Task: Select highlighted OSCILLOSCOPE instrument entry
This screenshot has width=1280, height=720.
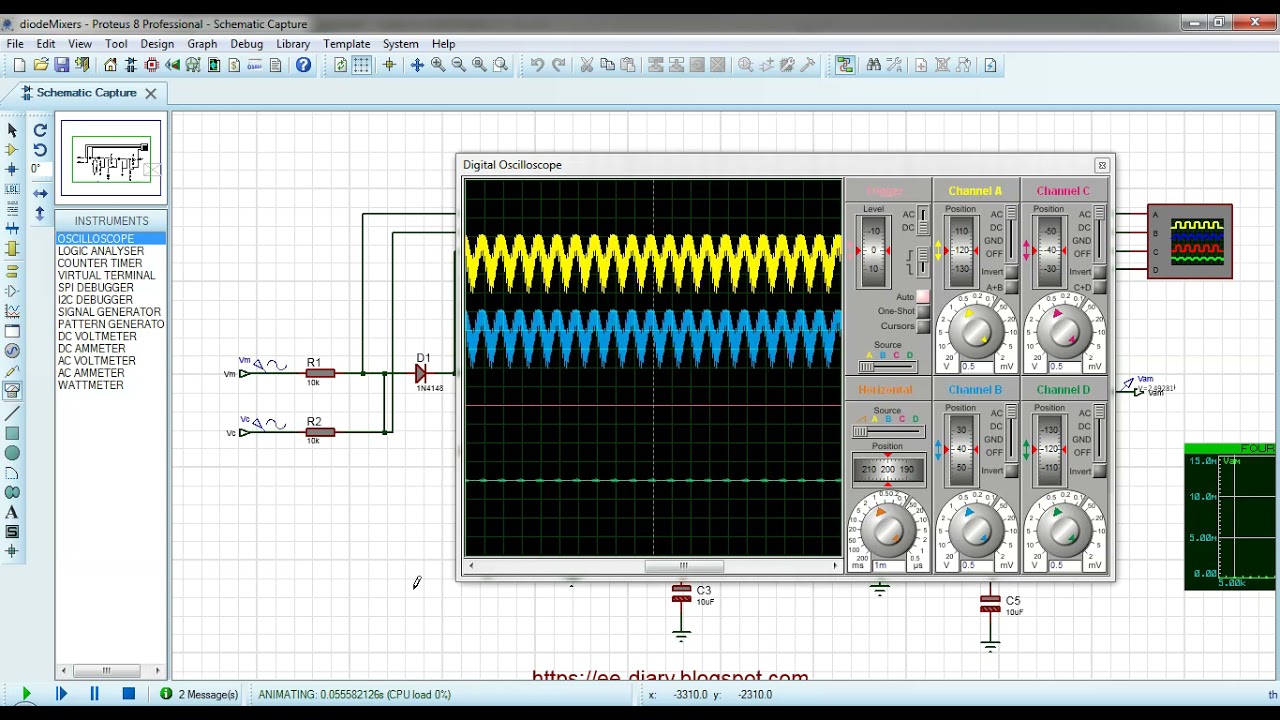Action: pos(110,239)
